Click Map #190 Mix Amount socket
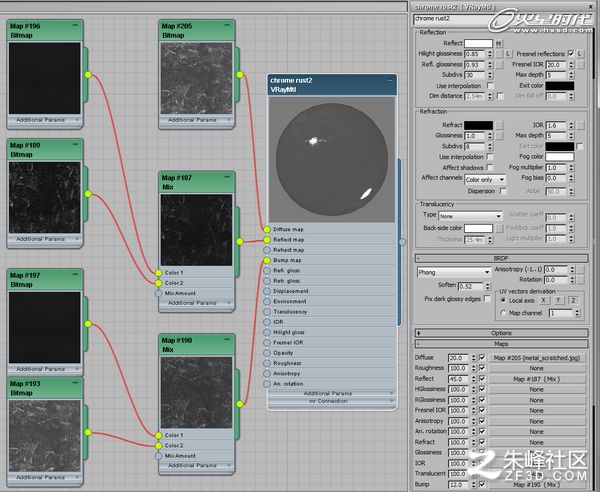The image size is (600, 492). click(158, 456)
